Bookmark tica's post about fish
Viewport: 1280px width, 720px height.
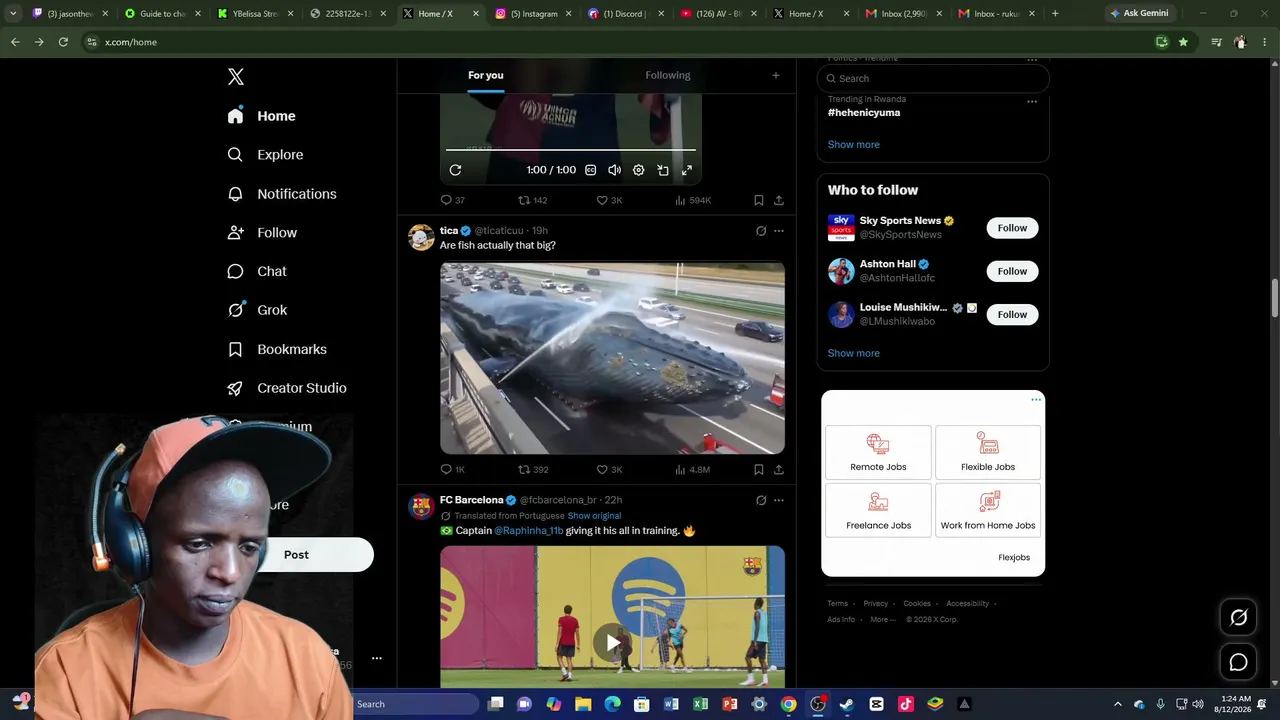click(759, 469)
